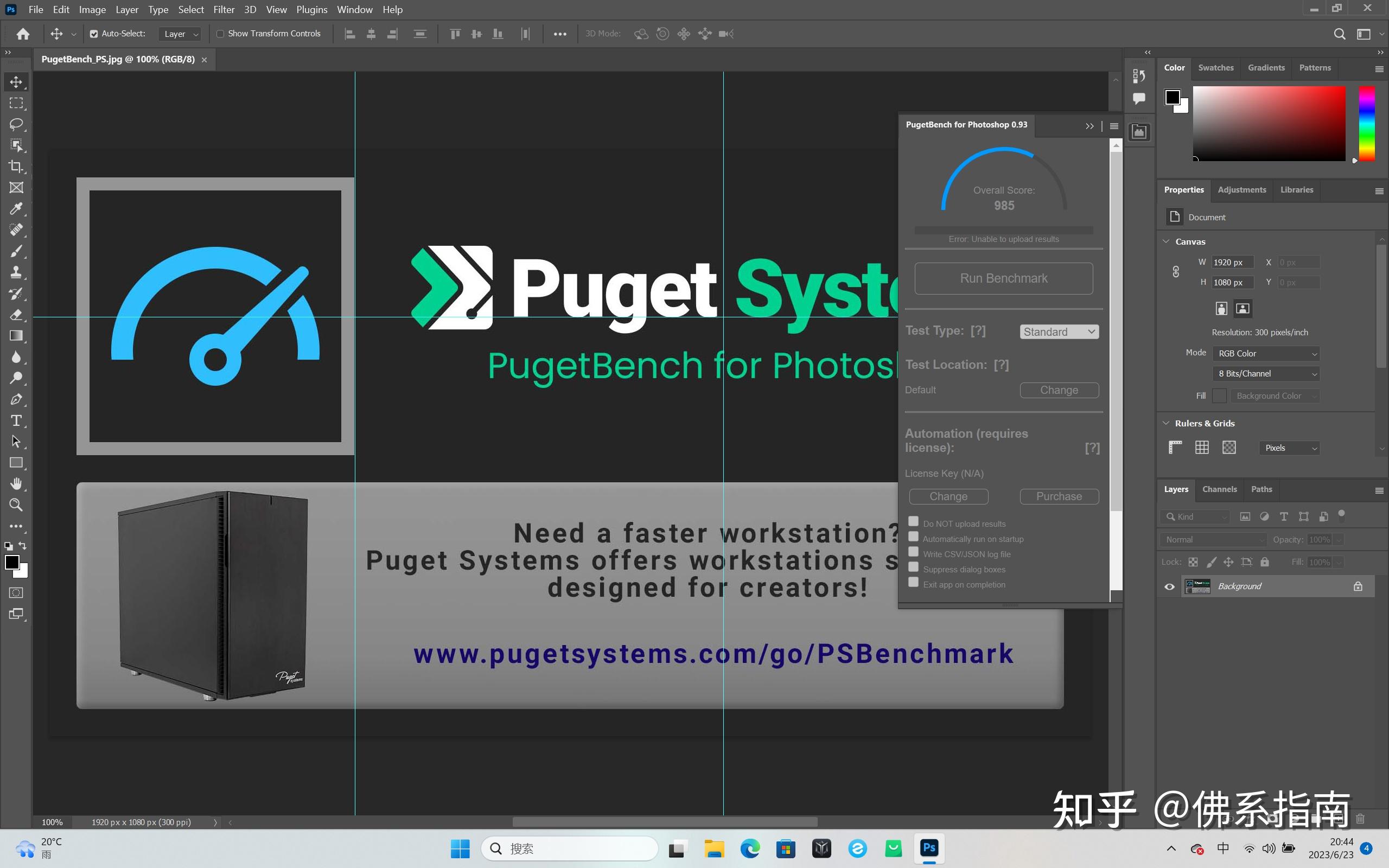The image size is (1389, 868).
Task: Enable Show Transform Controls checkbox
Action: tap(220, 34)
